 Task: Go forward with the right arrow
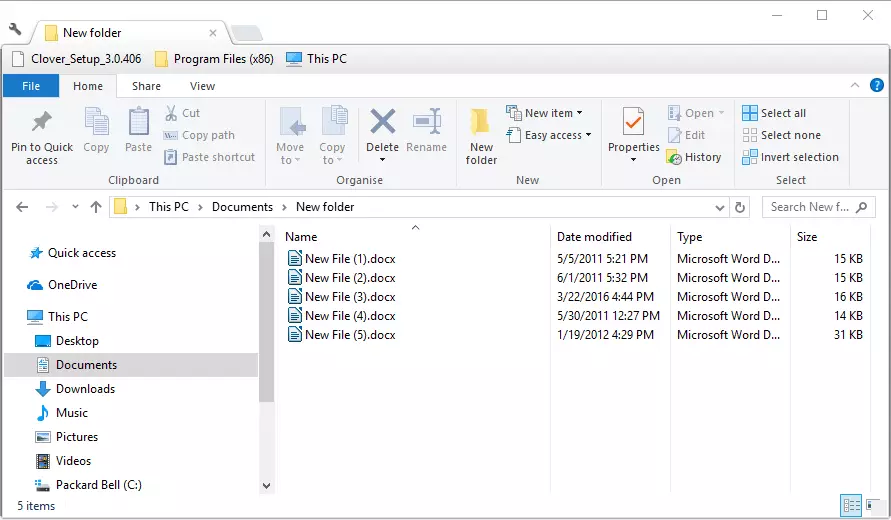pyautogui.click(x=52, y=207)
